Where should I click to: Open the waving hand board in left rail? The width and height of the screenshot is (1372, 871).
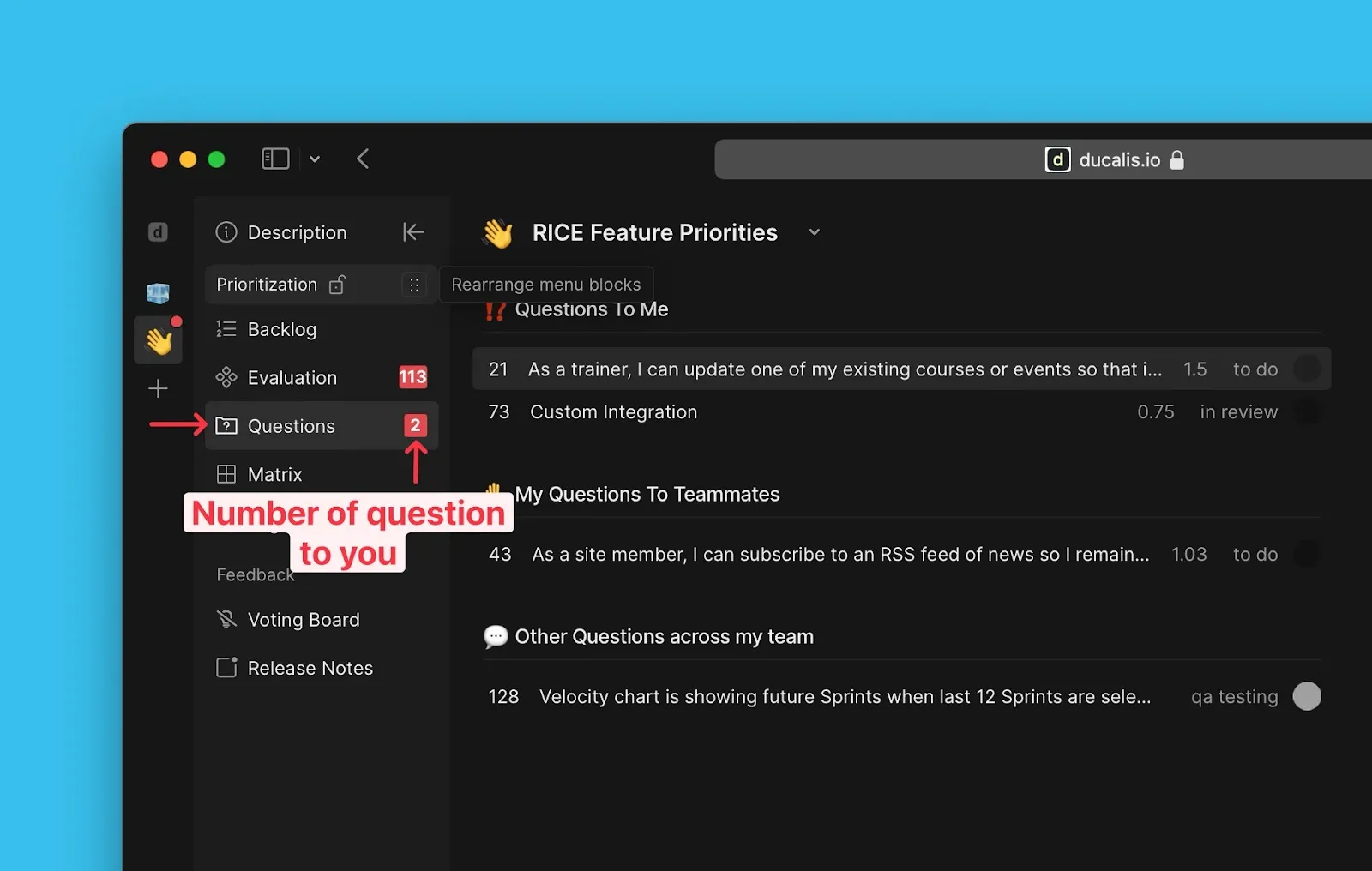(159, 340)
